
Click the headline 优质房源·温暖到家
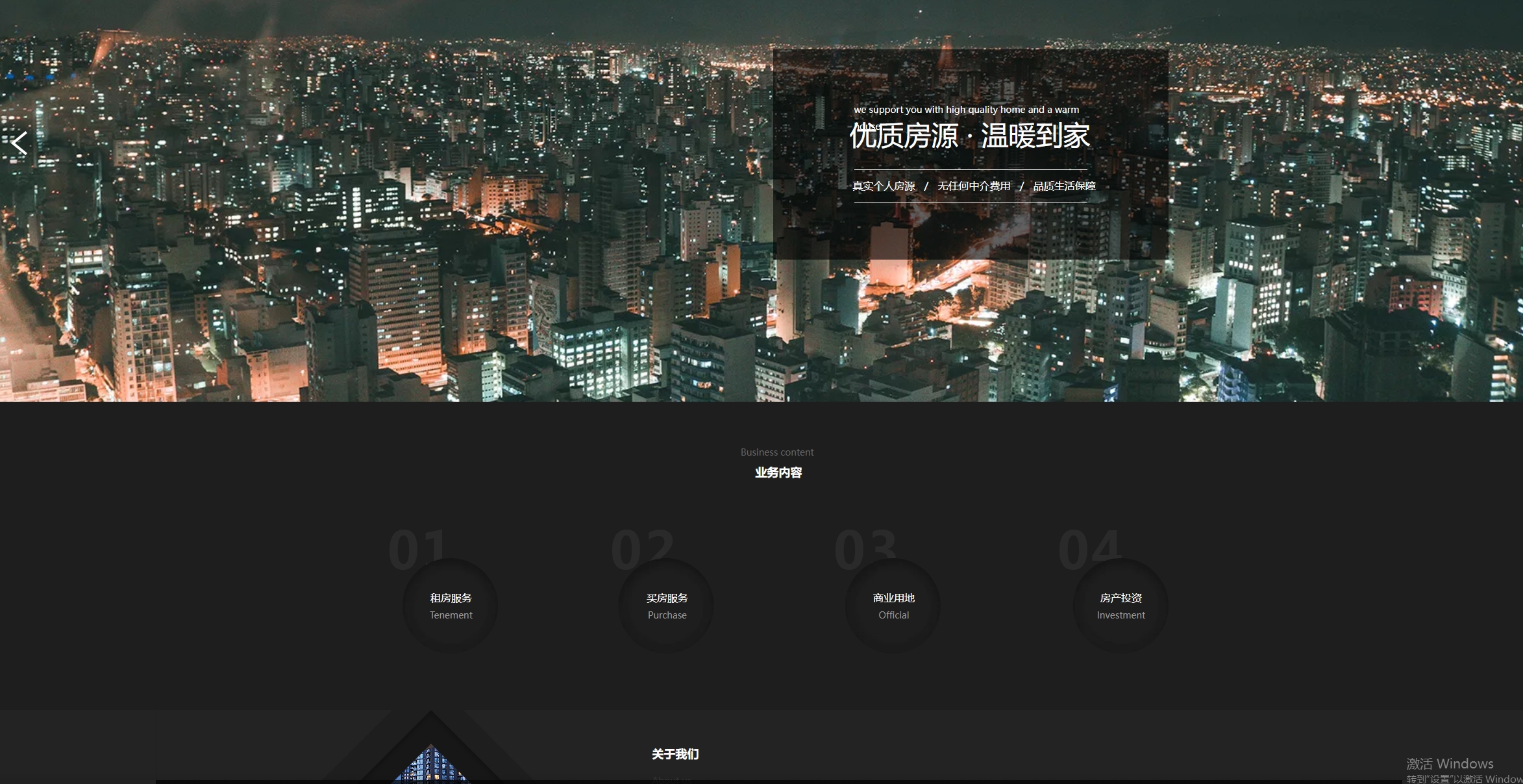pyautogui.click(x=970, y=138)
